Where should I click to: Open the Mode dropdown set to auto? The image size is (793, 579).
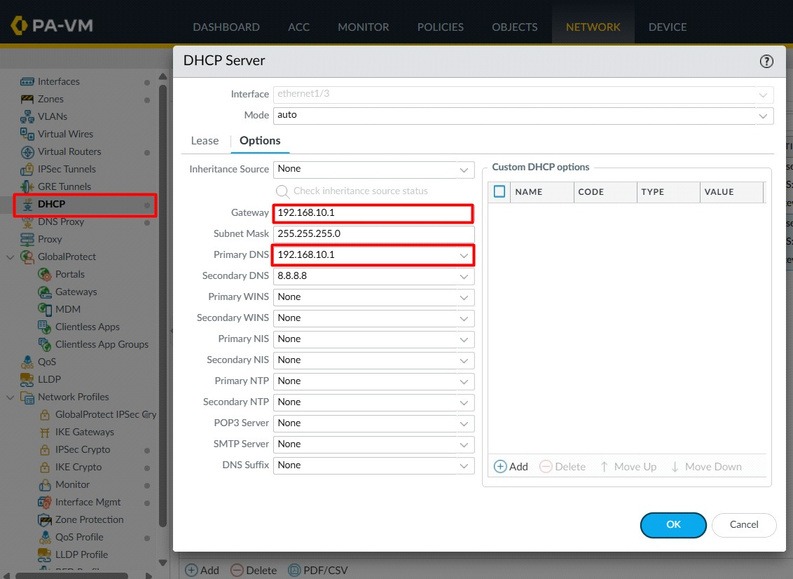click(x=523, y=115)
